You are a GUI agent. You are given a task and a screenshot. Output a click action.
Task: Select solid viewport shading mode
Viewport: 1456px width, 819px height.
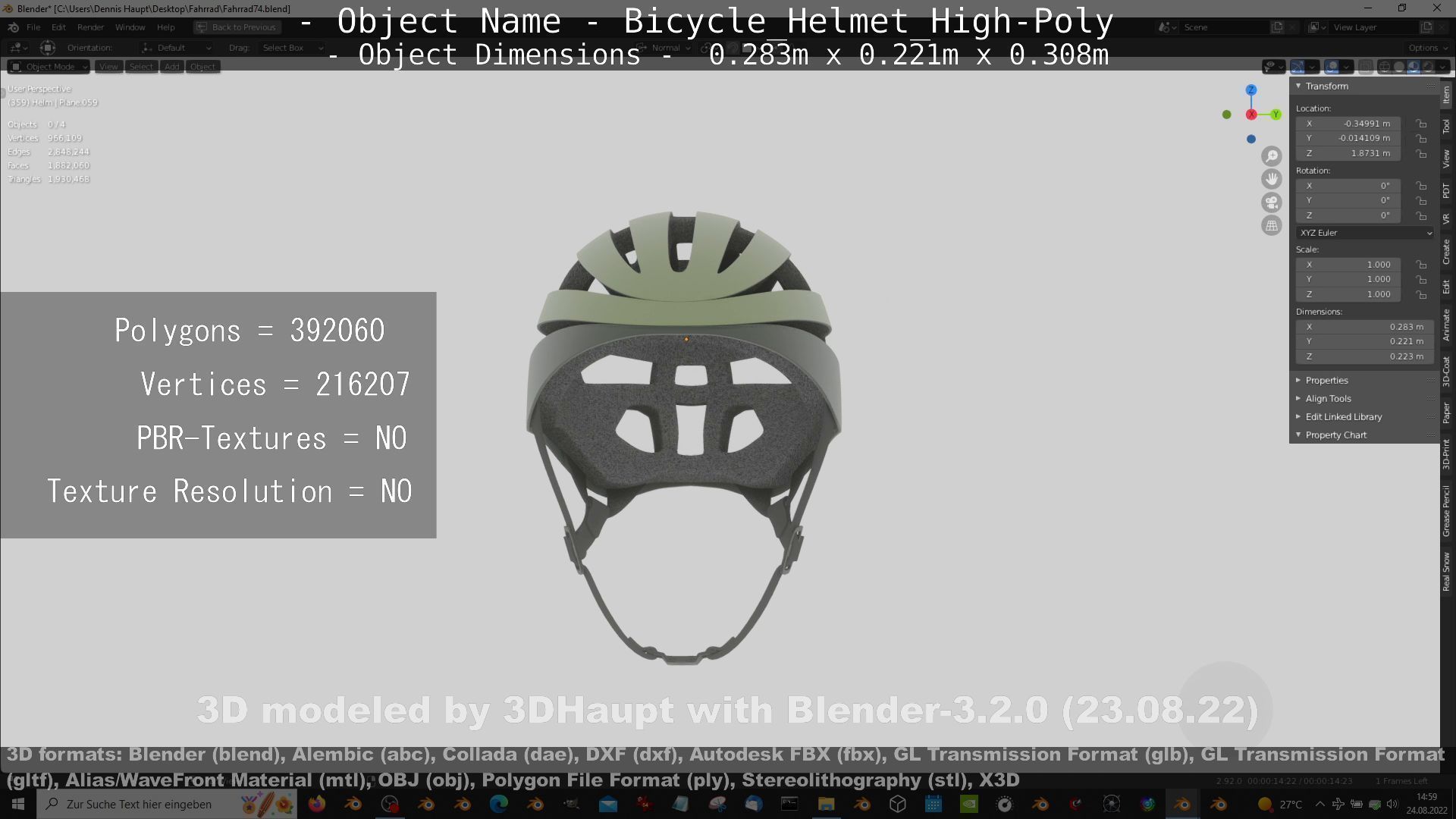[1399, 67]
